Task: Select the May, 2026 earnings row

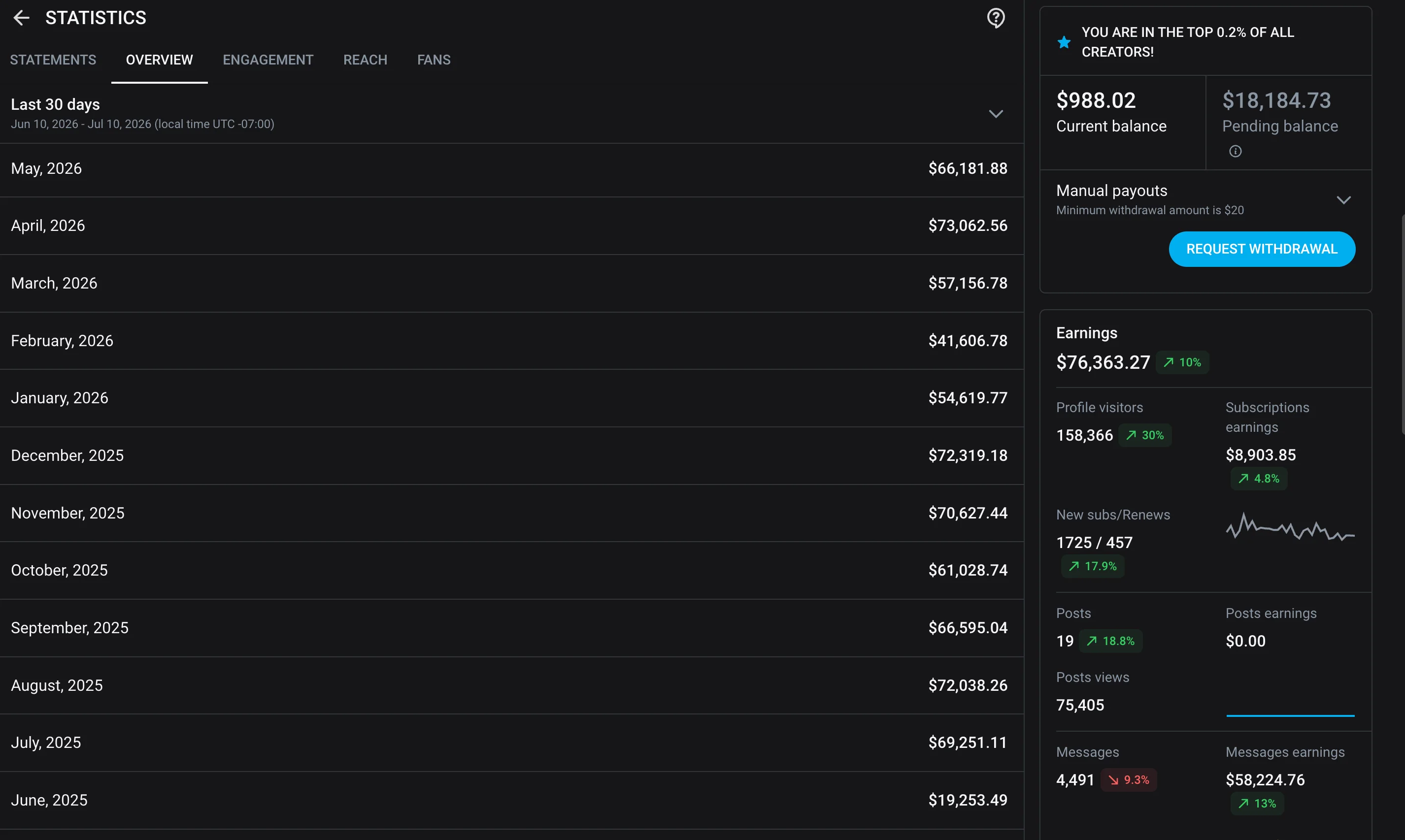Action: 511,170
